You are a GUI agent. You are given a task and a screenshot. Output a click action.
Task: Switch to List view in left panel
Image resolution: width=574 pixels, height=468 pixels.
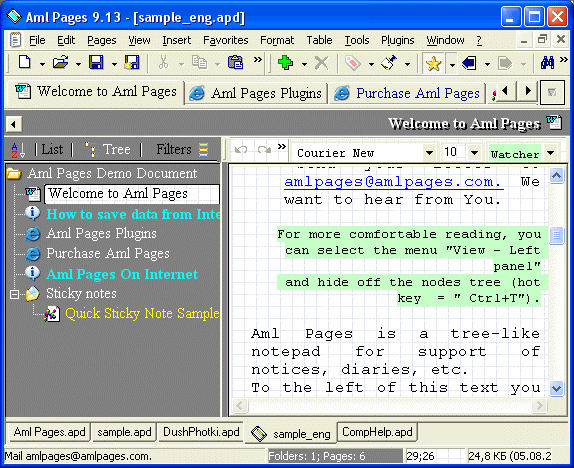(x=52, y=149)
